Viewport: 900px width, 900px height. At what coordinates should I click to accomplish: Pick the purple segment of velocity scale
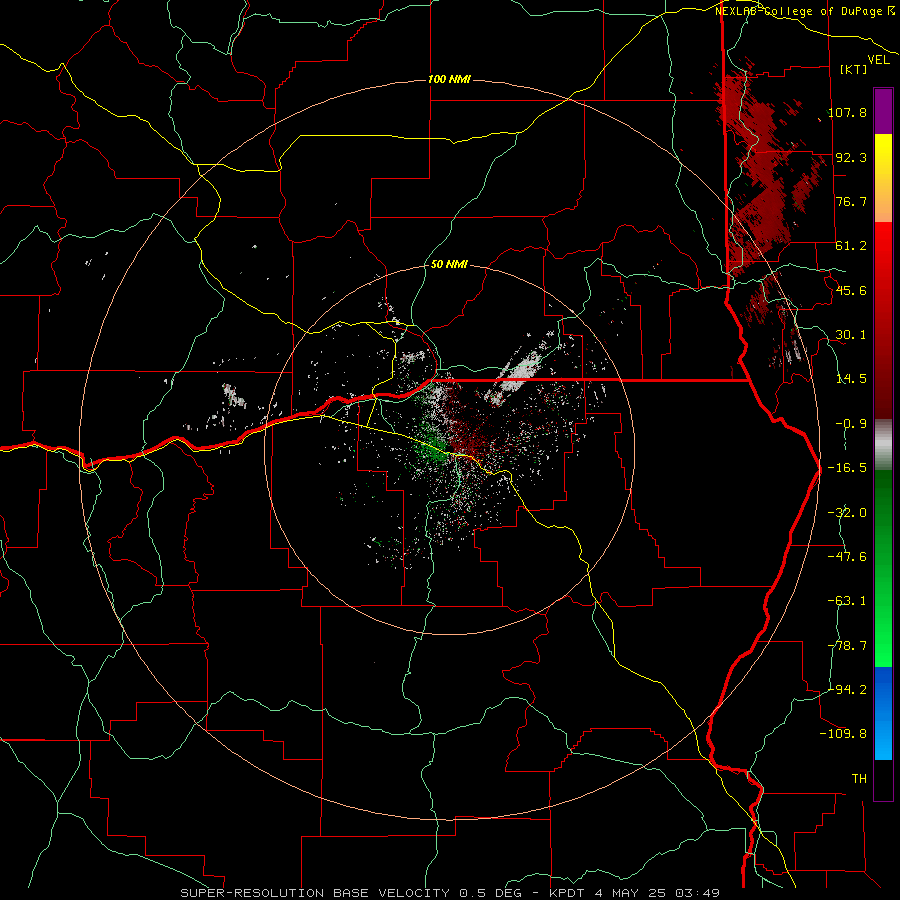click(x=883, y=111)
